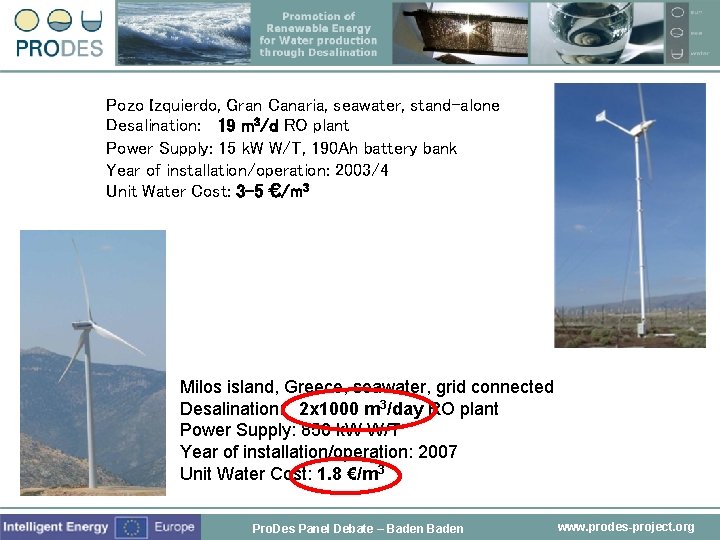Click the Milos large wind turbine photo
The image size is (720, 540).
(93, 363)
